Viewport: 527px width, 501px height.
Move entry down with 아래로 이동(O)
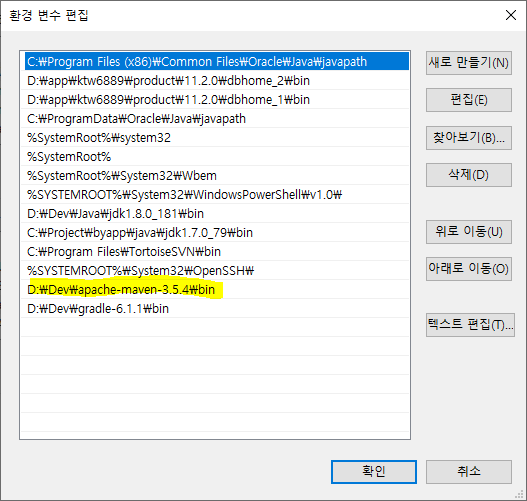point(469,269)
